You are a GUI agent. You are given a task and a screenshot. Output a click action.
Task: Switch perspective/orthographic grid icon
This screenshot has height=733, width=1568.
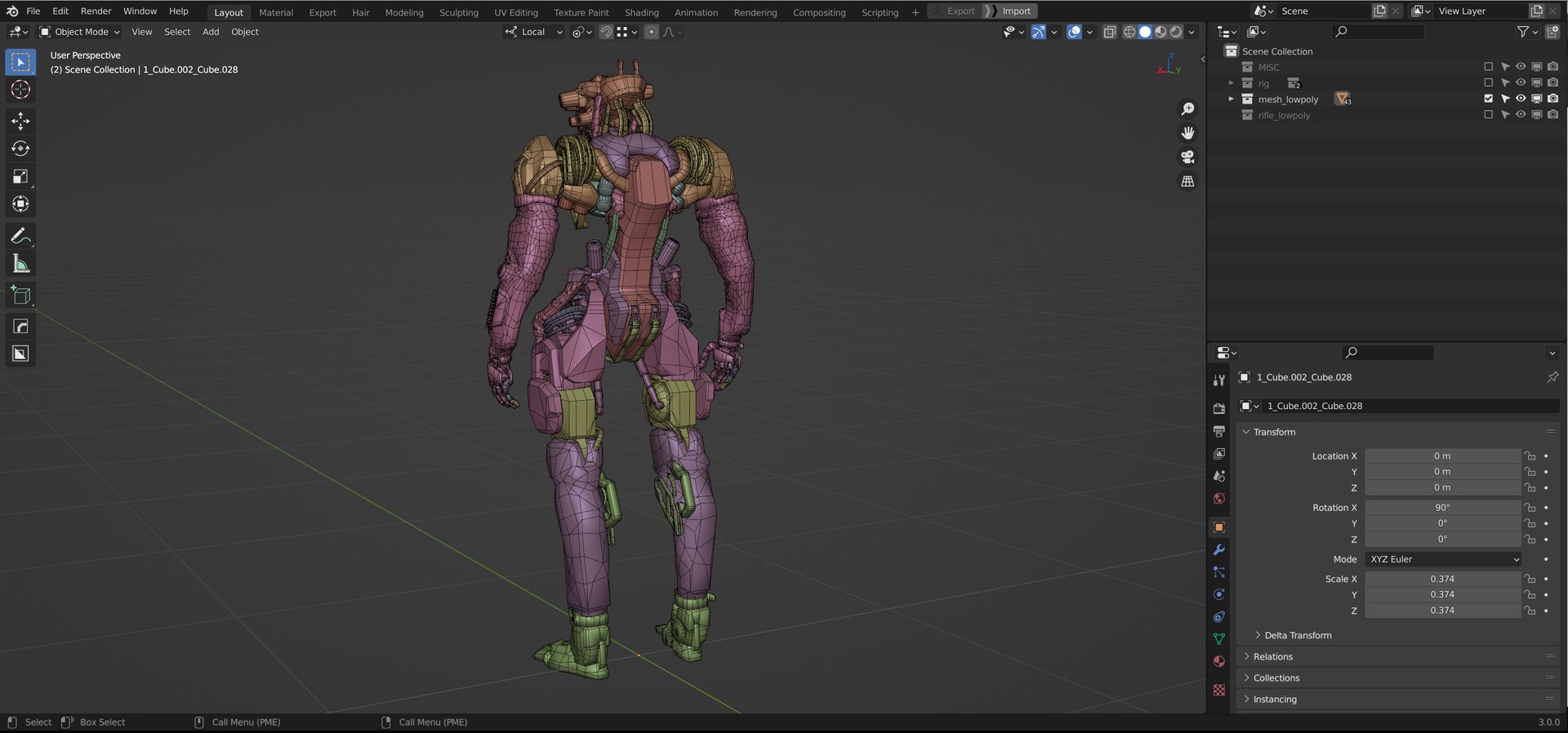1187,181
